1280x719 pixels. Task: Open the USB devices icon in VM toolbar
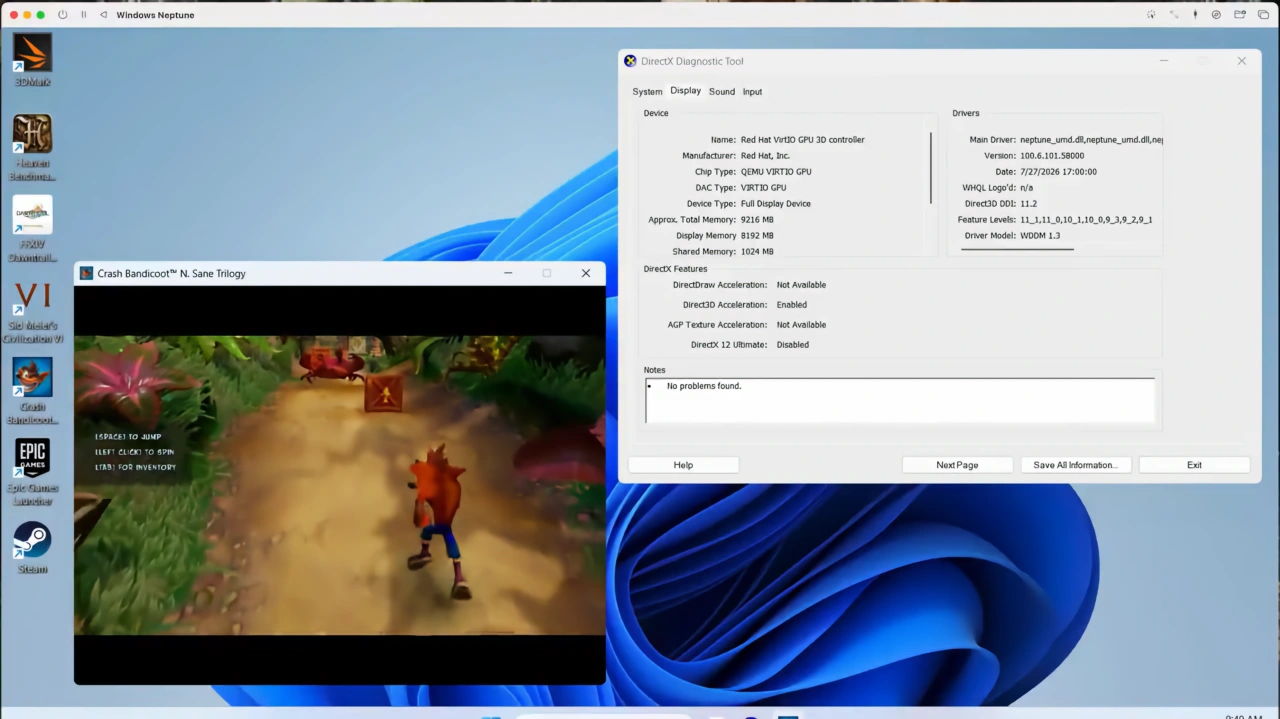pyautogui.click(x=1195, y=15)
